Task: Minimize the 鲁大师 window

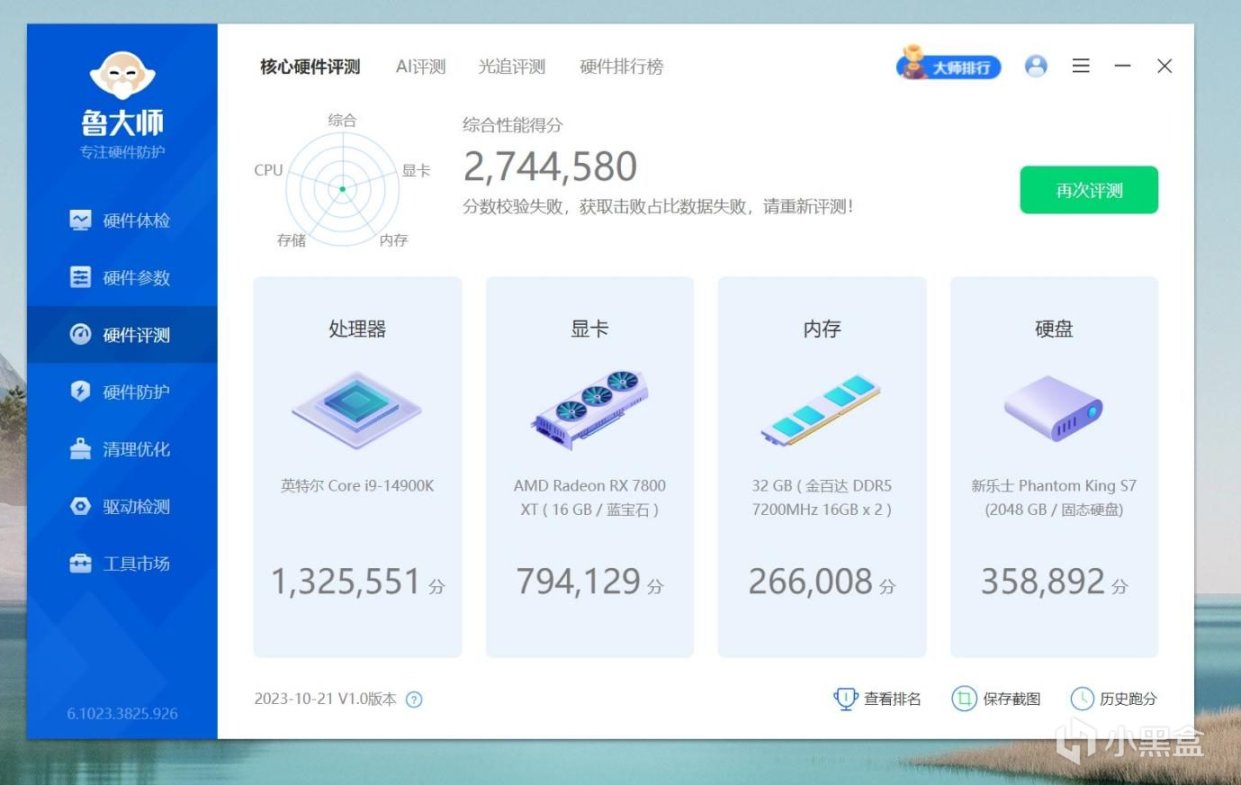Action: [1123, 66]
